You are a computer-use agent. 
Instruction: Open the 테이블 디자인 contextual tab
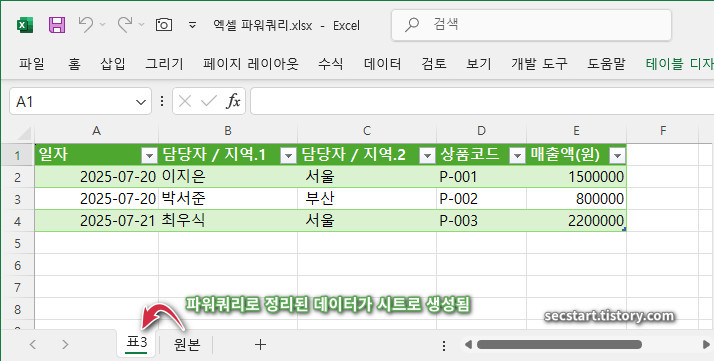[679, 64]
